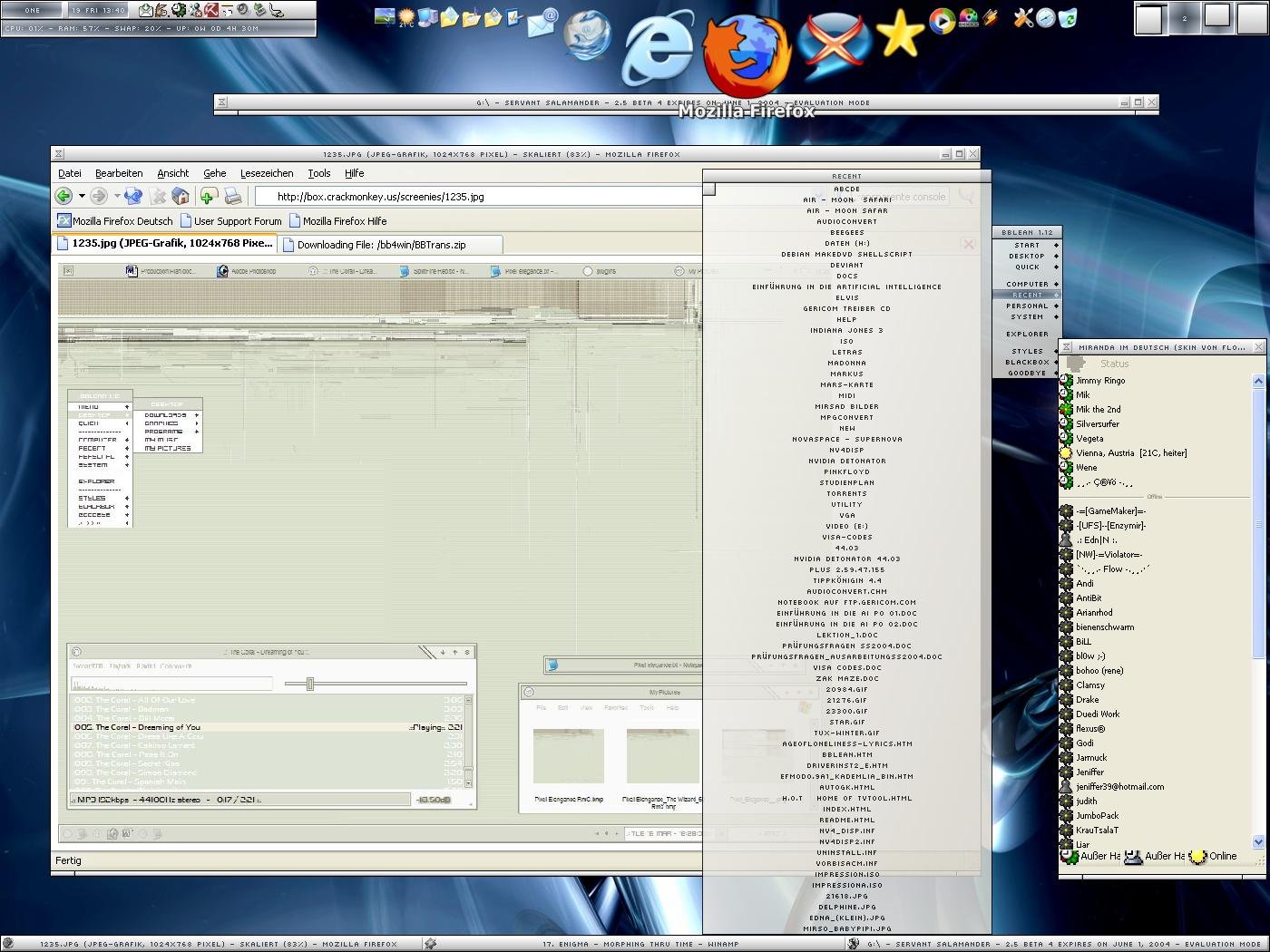This screenshot has height=952, width=1270.
Task: Click Firefox stop loading icon
Action: (x=158, y=196)
